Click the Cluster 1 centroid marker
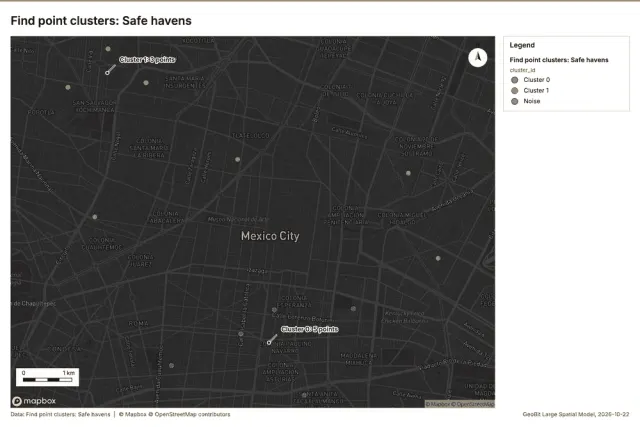Viewport: 640px width, 427px height. tap(107, 73)
